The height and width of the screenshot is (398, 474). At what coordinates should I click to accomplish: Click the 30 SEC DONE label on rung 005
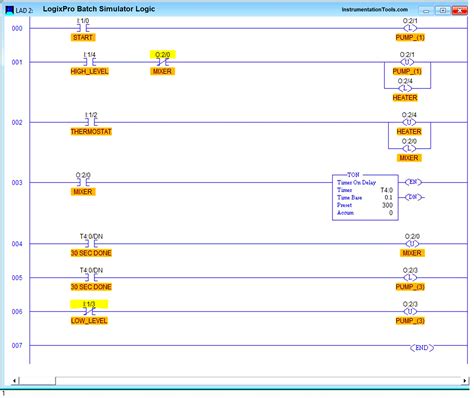tap(91, 287)
